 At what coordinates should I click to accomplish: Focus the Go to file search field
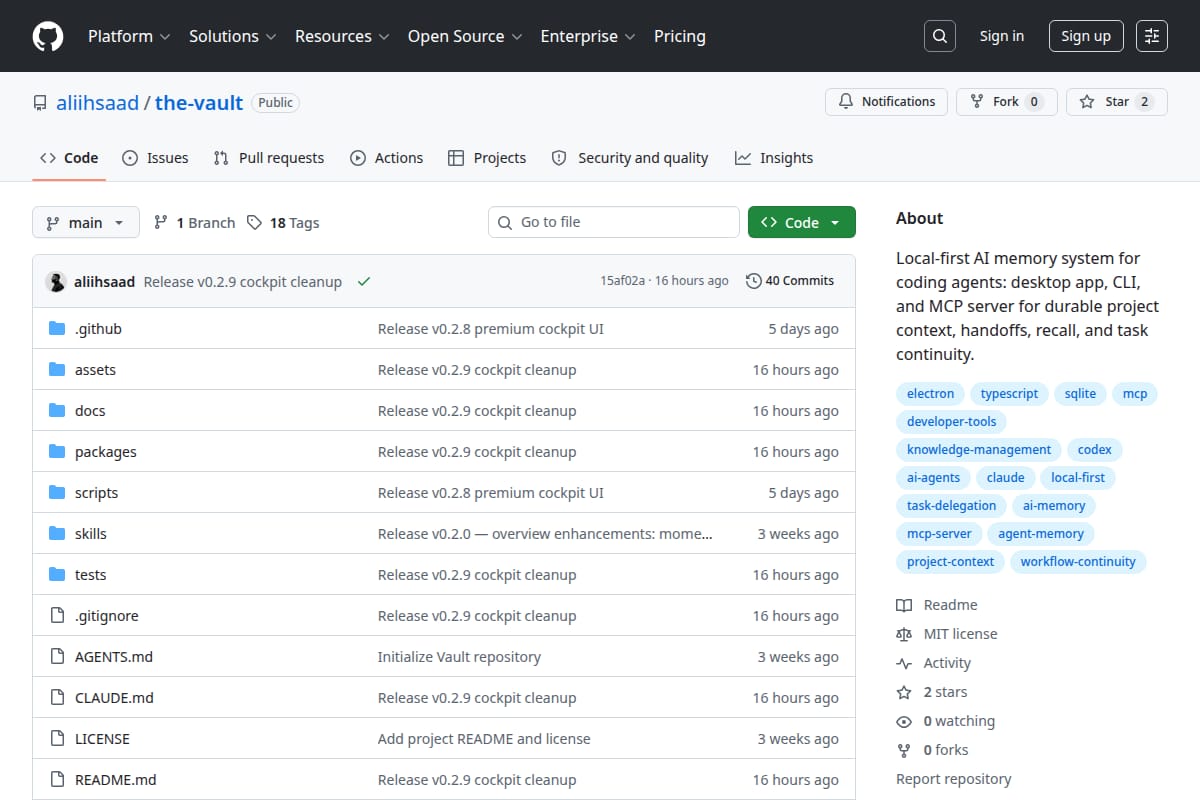click(x=614, y=222)
